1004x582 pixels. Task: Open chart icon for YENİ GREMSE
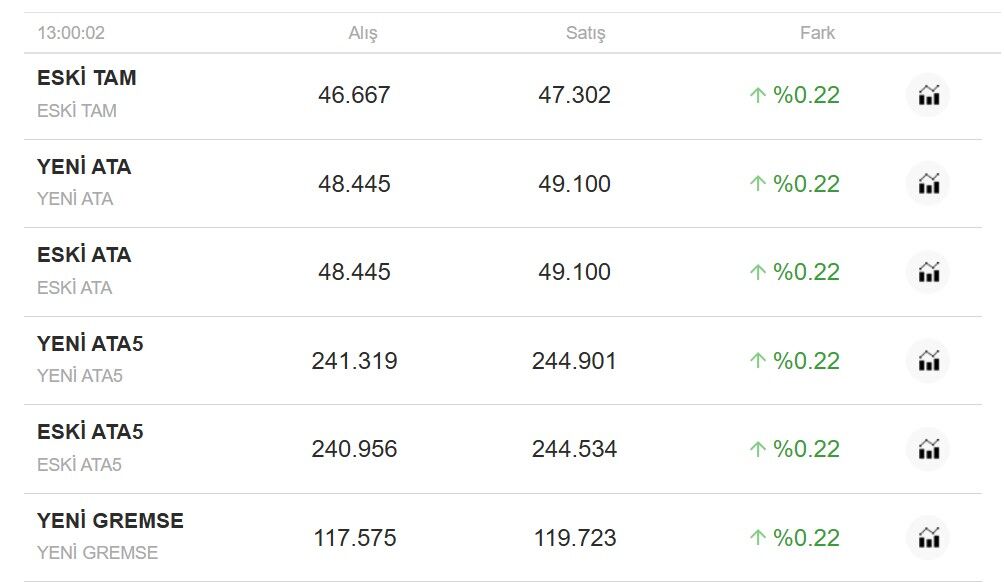pyautogui.click(x=928, y=538)
